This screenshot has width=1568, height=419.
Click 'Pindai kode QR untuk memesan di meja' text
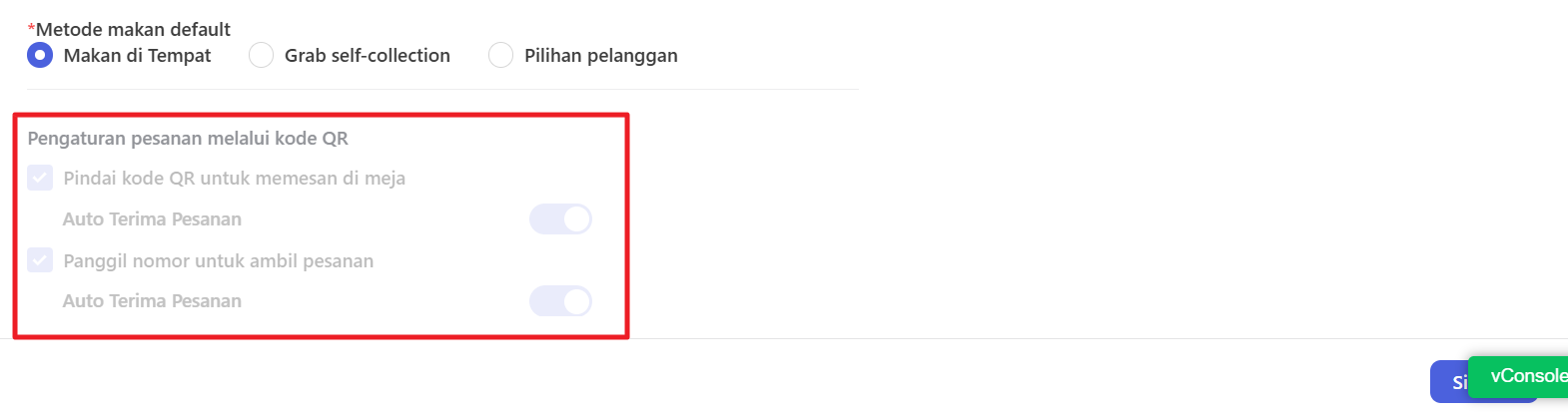[x=235, y=178]
